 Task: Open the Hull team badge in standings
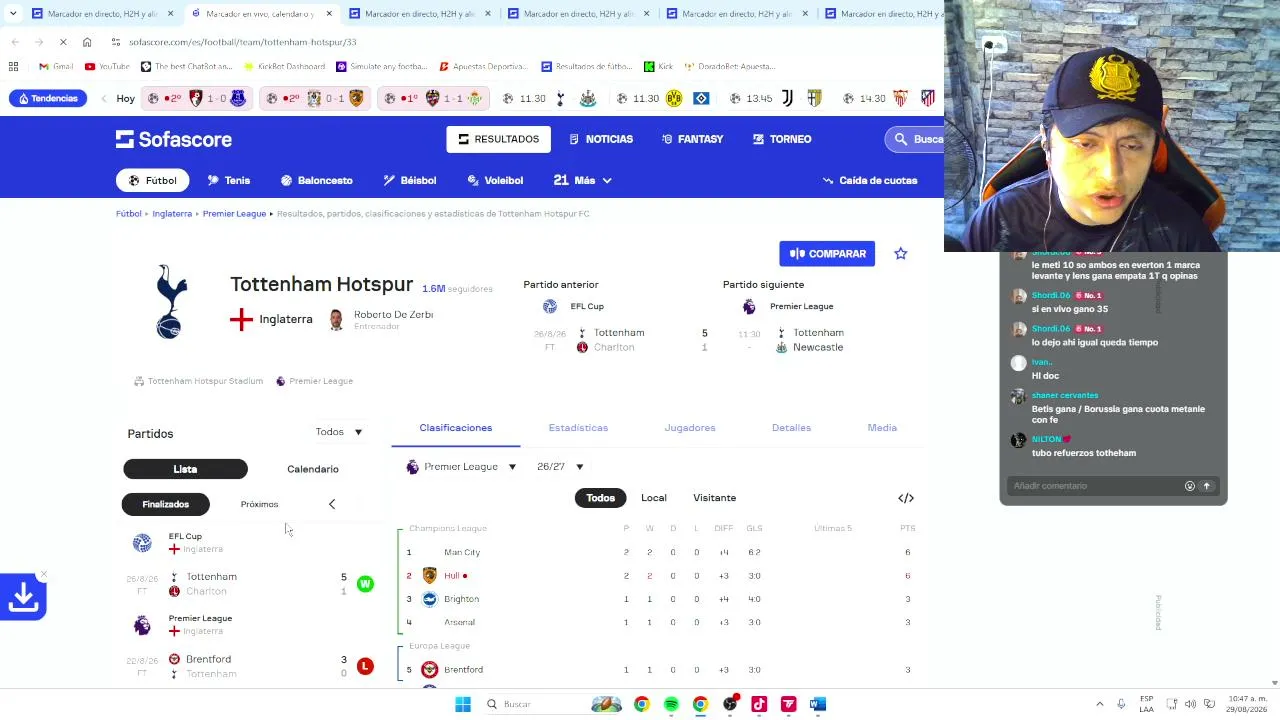tap(430, 576)
